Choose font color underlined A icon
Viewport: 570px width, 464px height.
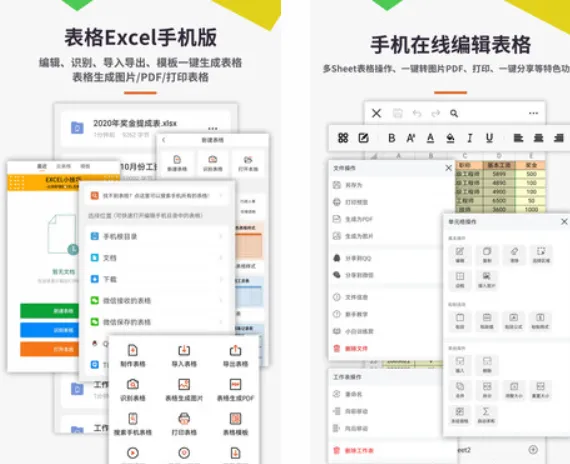tap(430, 138)
